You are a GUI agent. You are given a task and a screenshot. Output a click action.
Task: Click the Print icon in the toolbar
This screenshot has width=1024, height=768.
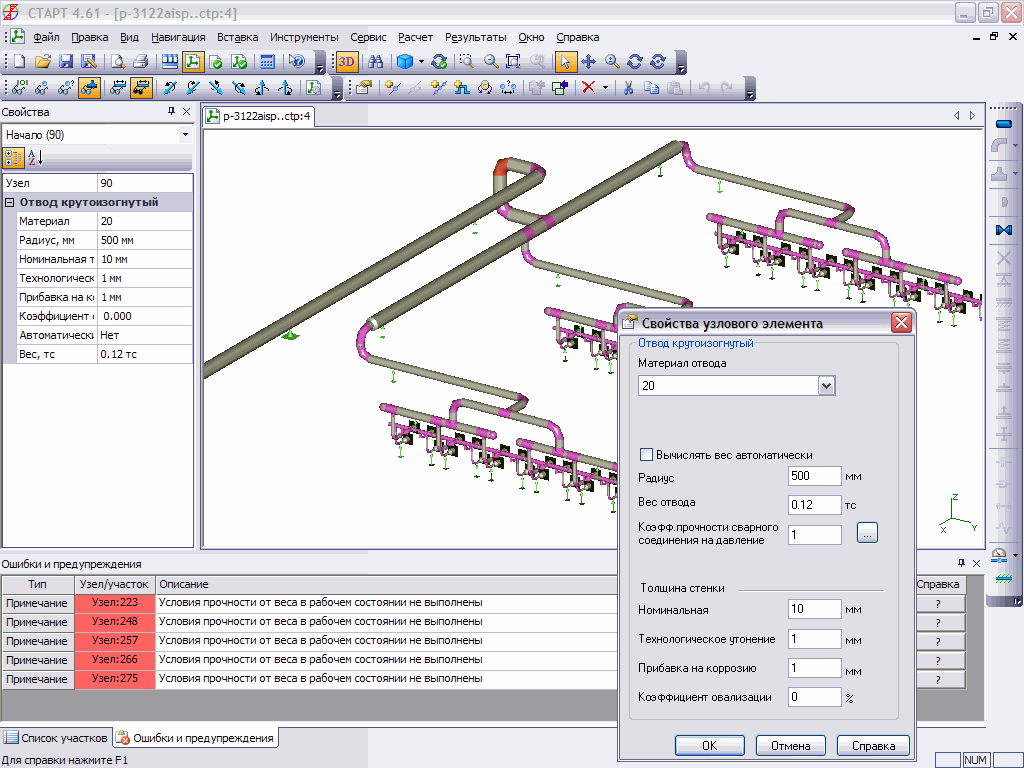click(140, 61)
